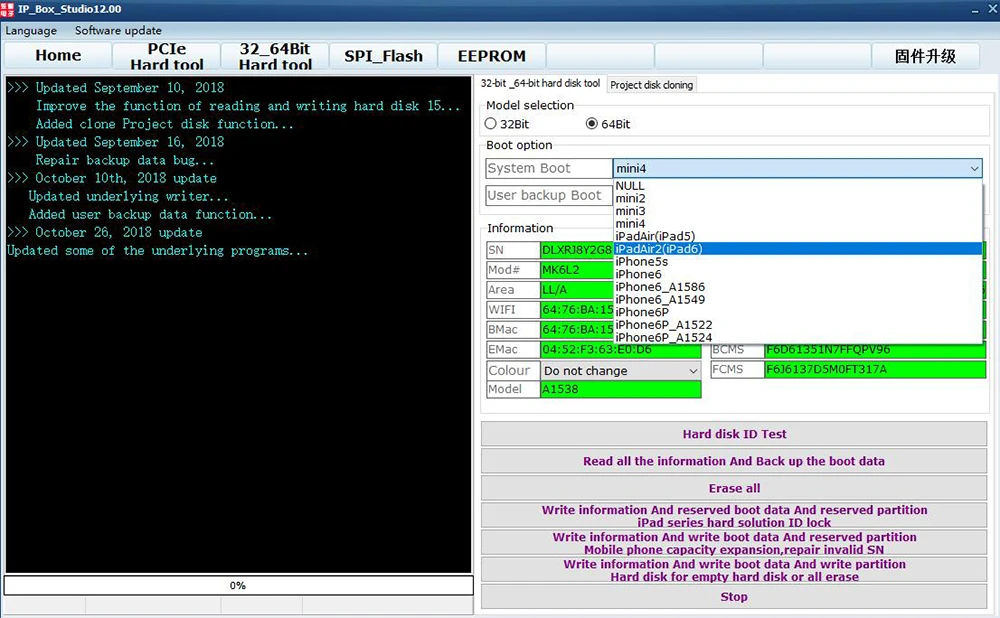Click the BCMS value field
Image resolution: width=1000 pixels, height=618 pixels.
point(875,349)
